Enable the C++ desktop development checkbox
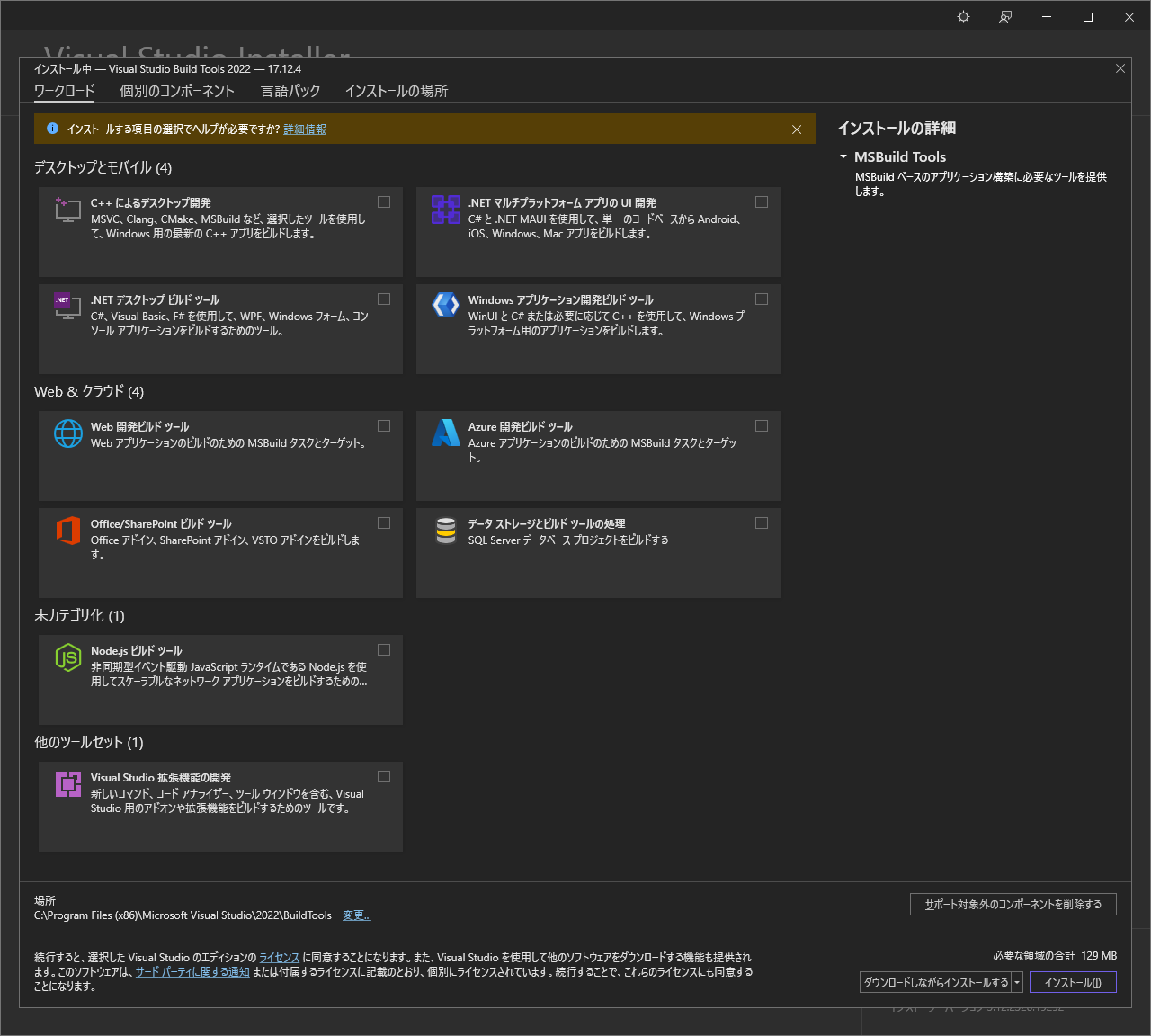 click(x=384, y=201)
